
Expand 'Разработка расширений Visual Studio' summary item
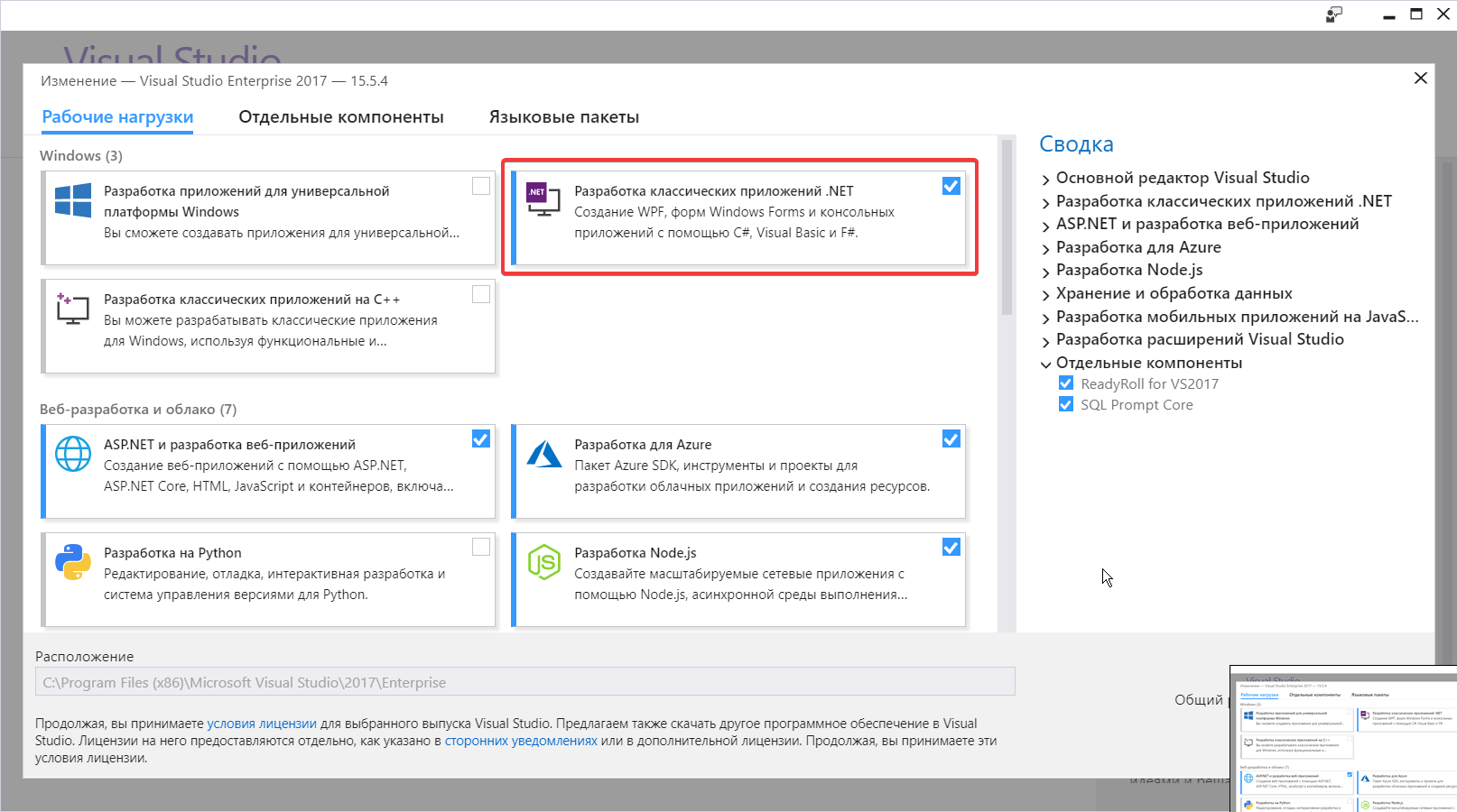click(1046, 341)
